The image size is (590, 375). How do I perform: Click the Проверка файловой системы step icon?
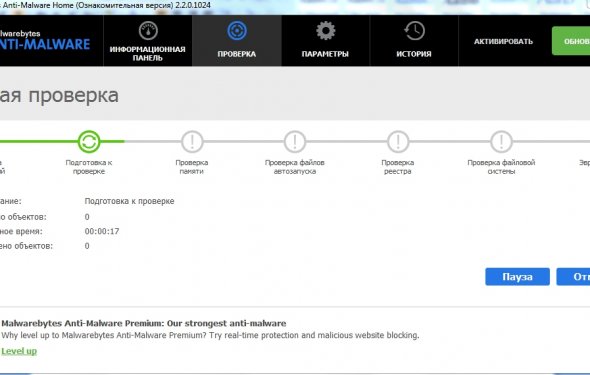tap(501, 141)
